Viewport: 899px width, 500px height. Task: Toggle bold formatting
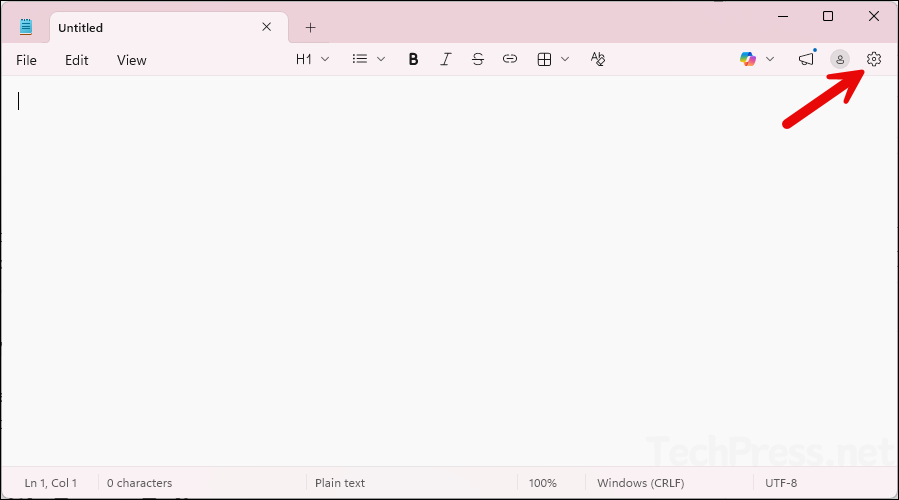click(x=413, y=60)
